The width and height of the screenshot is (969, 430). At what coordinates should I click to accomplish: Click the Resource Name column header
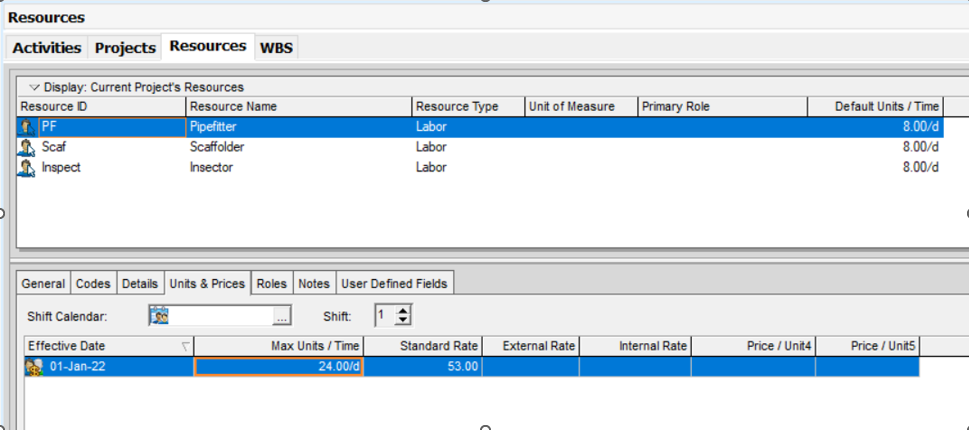[x=298, y=106]
